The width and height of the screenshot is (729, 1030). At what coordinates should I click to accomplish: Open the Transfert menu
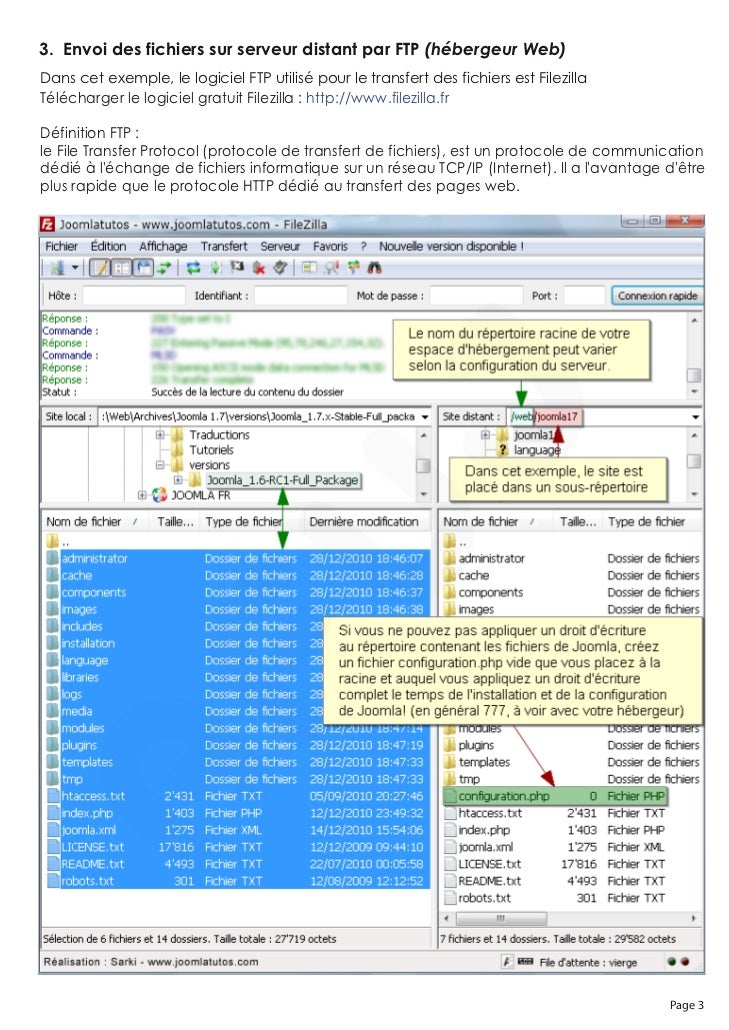click(x=224, y=246)
